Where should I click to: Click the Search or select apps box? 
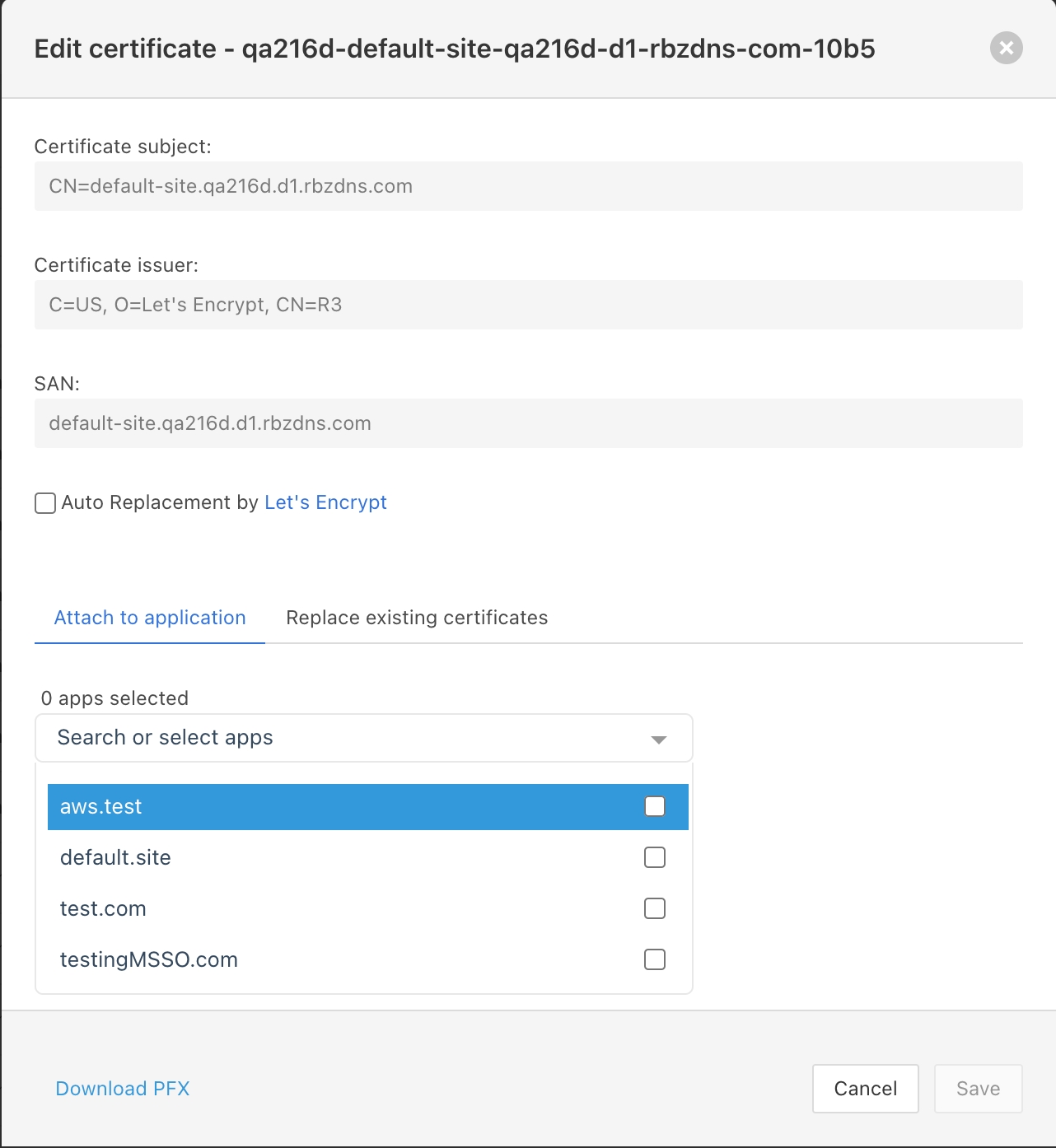[346, 738]
